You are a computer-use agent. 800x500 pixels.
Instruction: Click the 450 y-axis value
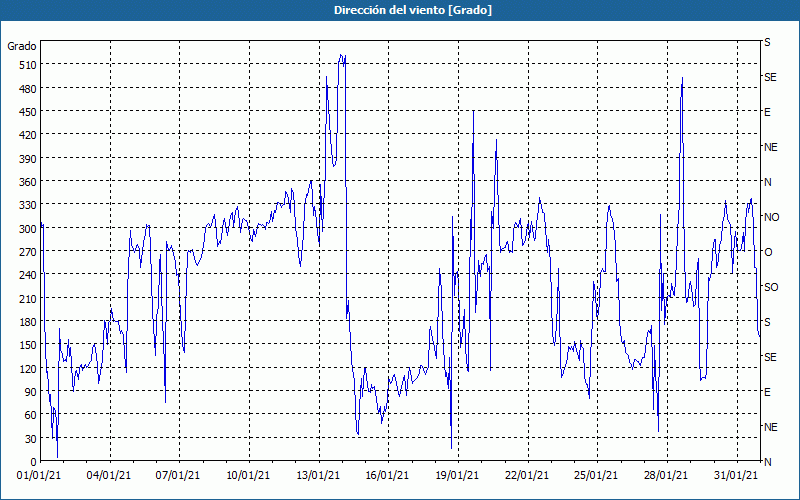[x=27, y=112]
